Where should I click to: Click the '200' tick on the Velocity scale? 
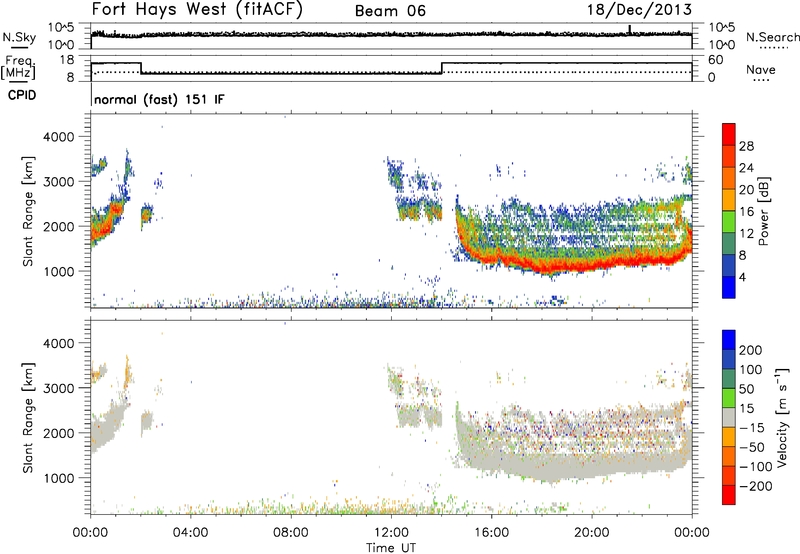coord(751,350)
